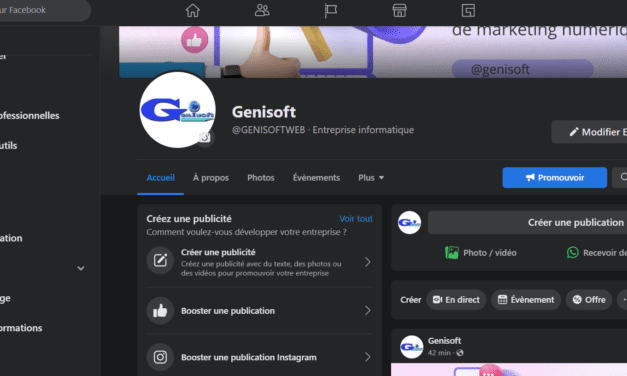
Task: Click the Modifier button
Action: coord(589,132)
